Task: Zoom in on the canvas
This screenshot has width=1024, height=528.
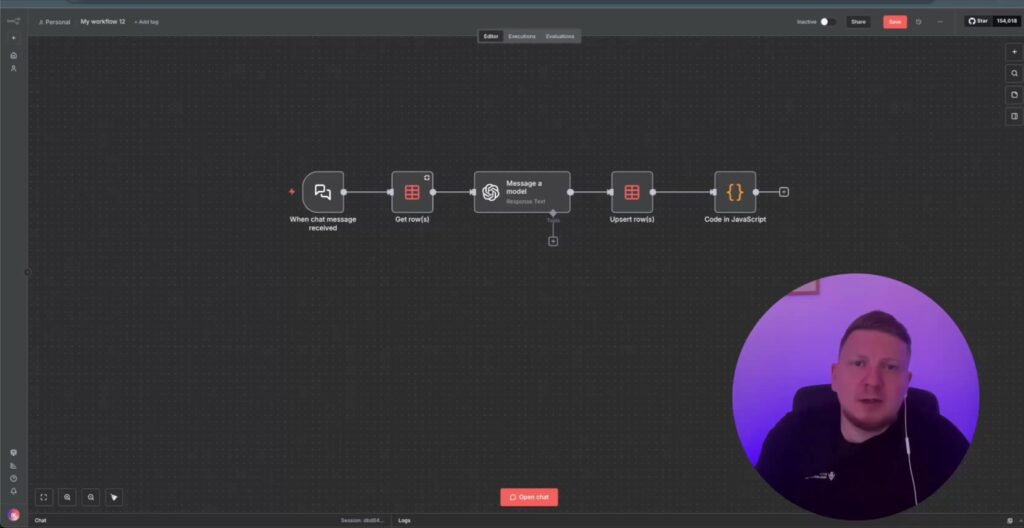Action: [x=67, y=497]
